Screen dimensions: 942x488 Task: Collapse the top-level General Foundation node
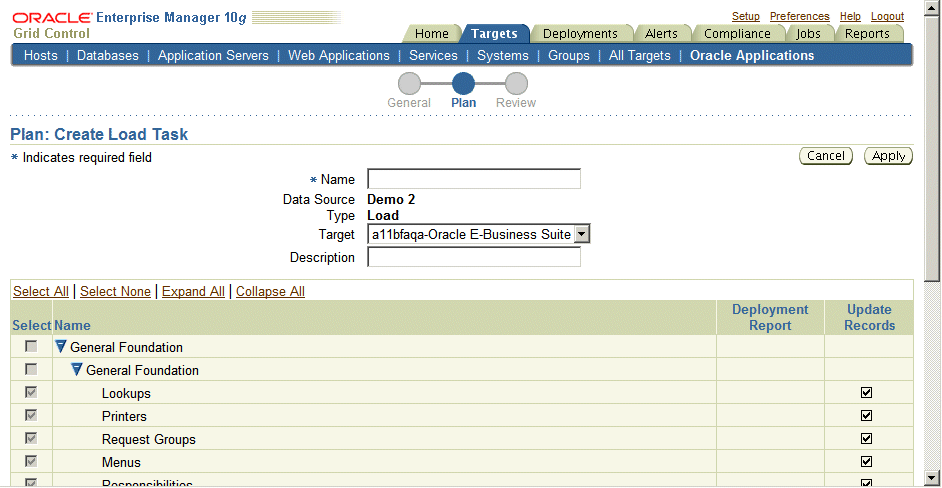pyautogui.click(x=60, y=347)
